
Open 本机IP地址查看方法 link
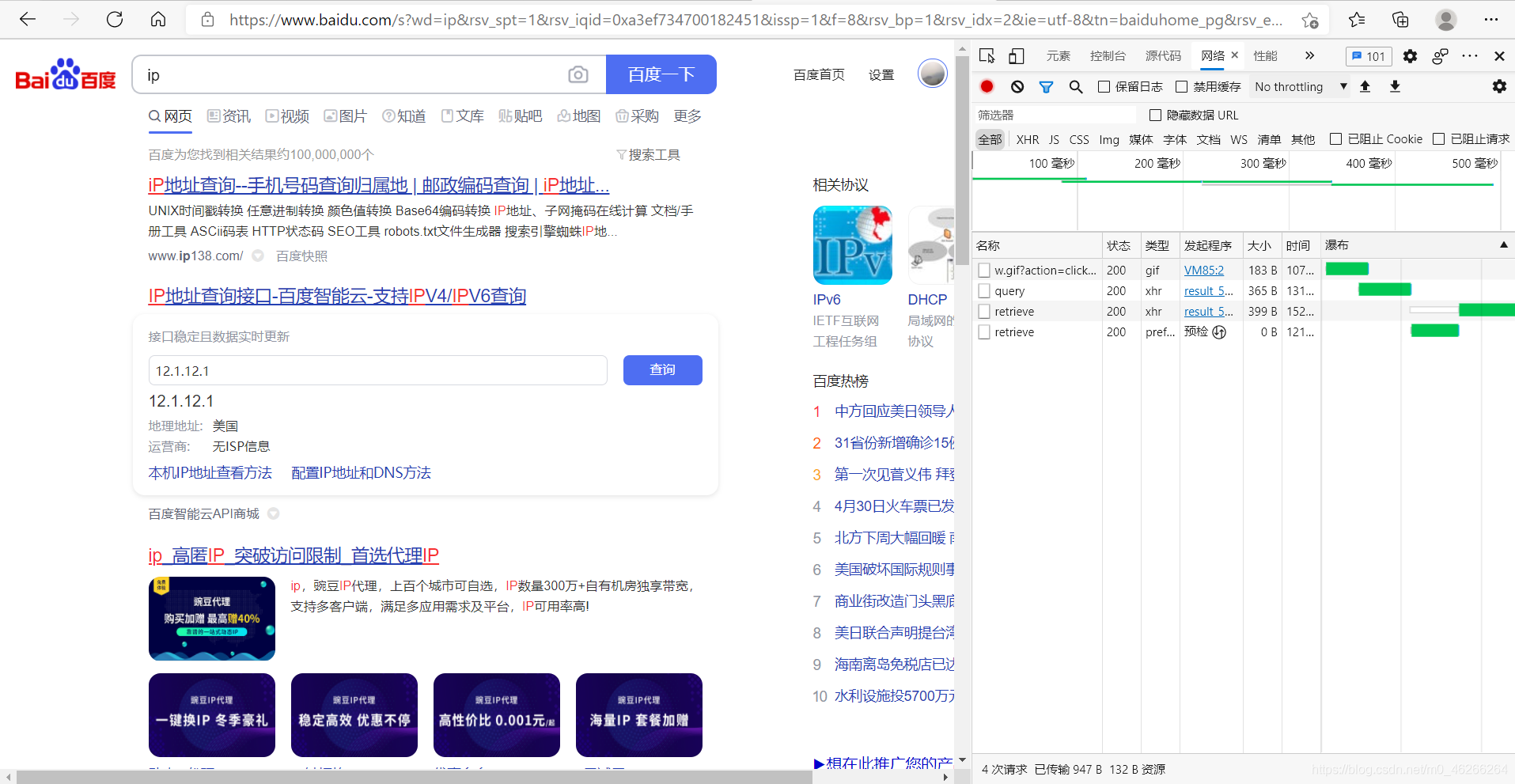tap(210, 473)
